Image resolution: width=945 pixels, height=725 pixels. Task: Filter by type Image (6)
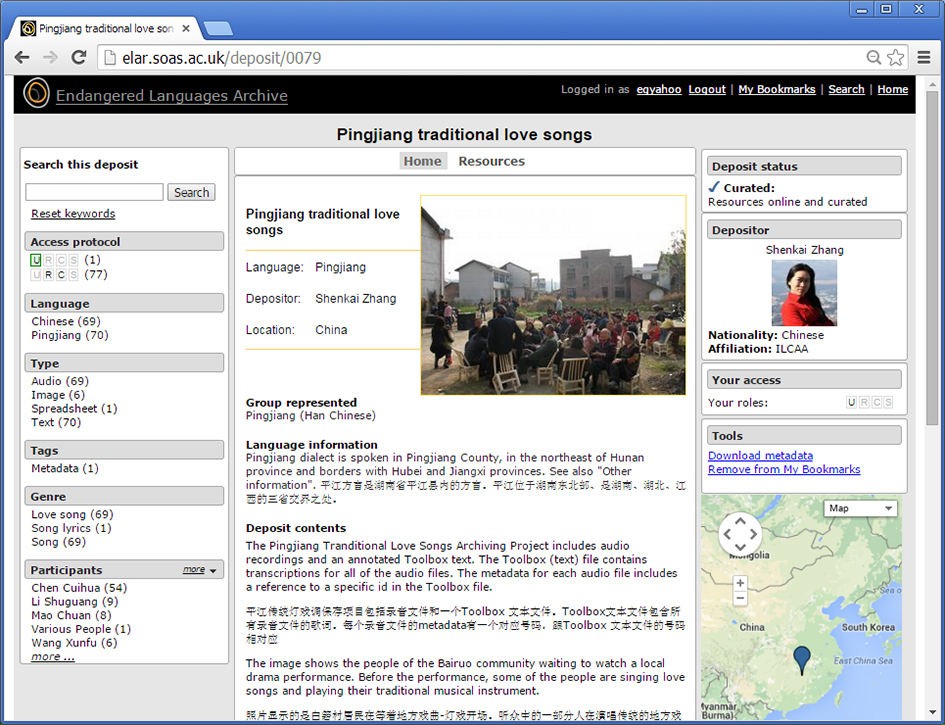pyautogui.click(x=58, y=395)
